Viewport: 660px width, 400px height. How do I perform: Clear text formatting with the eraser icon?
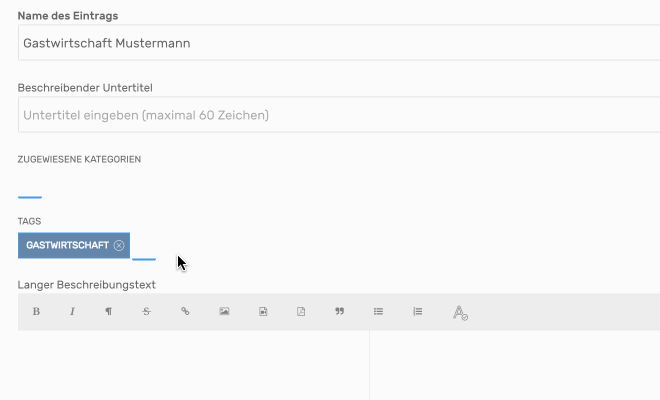click(460, 313)
